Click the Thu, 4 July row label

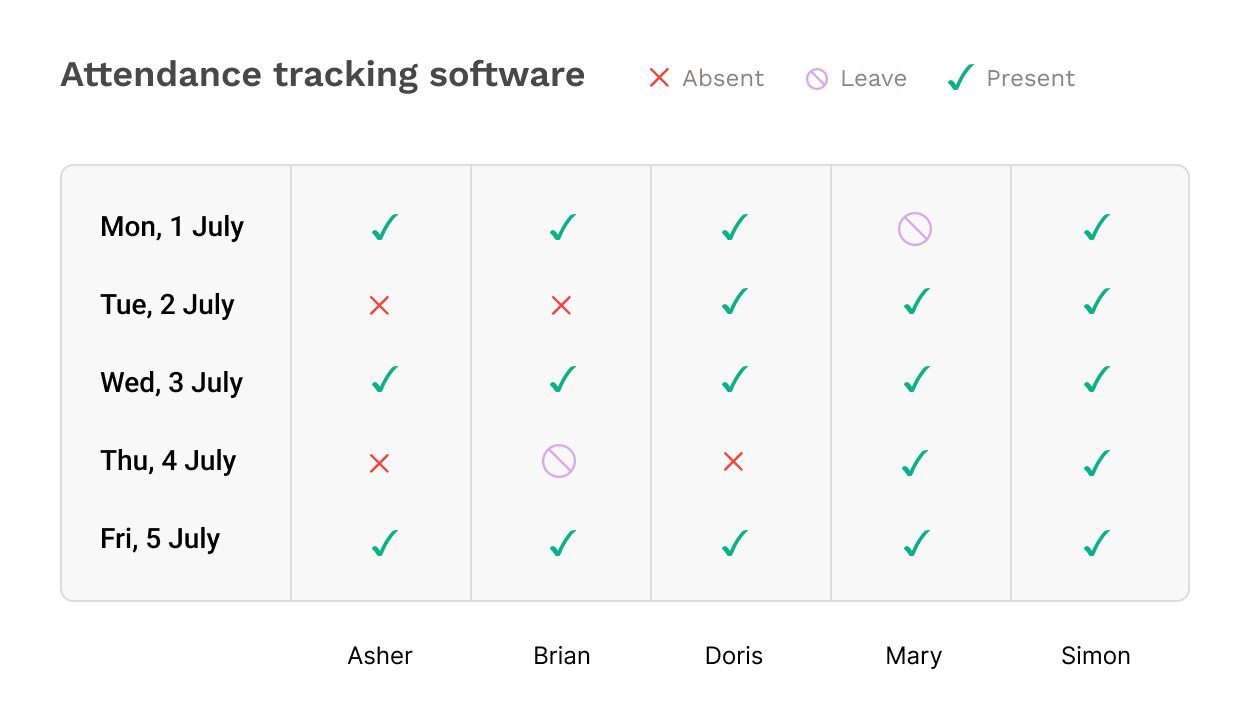pyautogui.click(x=168, y=461)
